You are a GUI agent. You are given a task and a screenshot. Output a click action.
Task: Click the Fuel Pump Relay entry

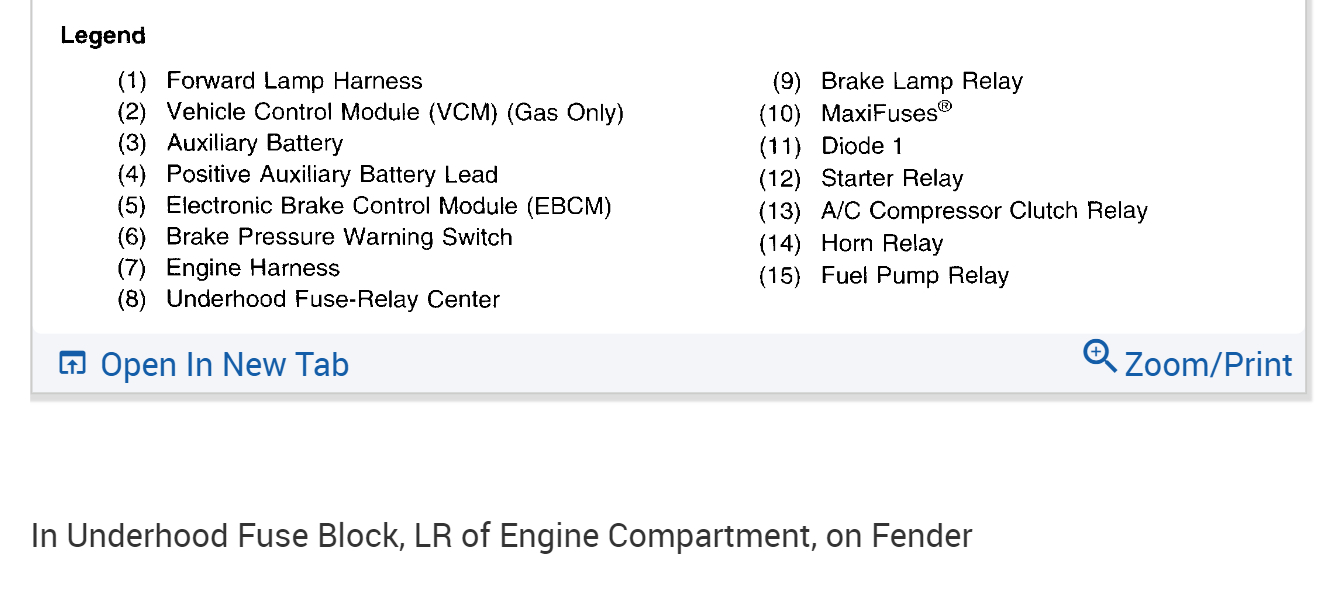[x=914, y=275]
